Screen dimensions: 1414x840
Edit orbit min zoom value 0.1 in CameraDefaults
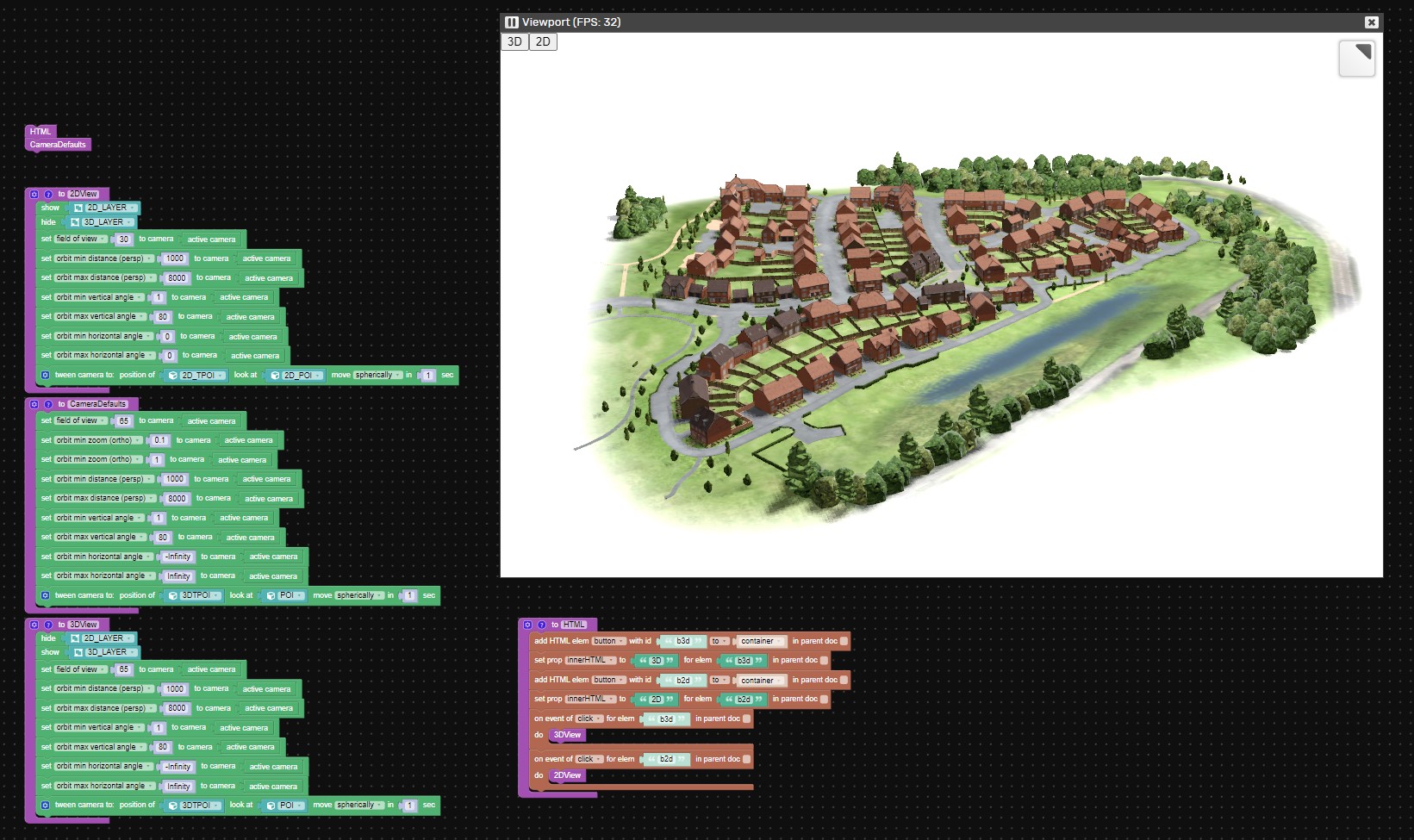[x=160, y=440]
